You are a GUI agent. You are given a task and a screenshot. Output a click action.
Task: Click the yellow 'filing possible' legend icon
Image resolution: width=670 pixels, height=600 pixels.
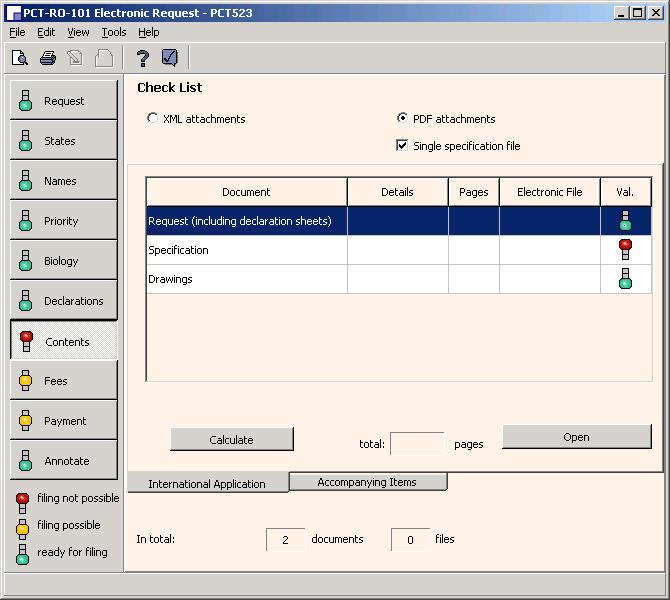coord(22,529)
